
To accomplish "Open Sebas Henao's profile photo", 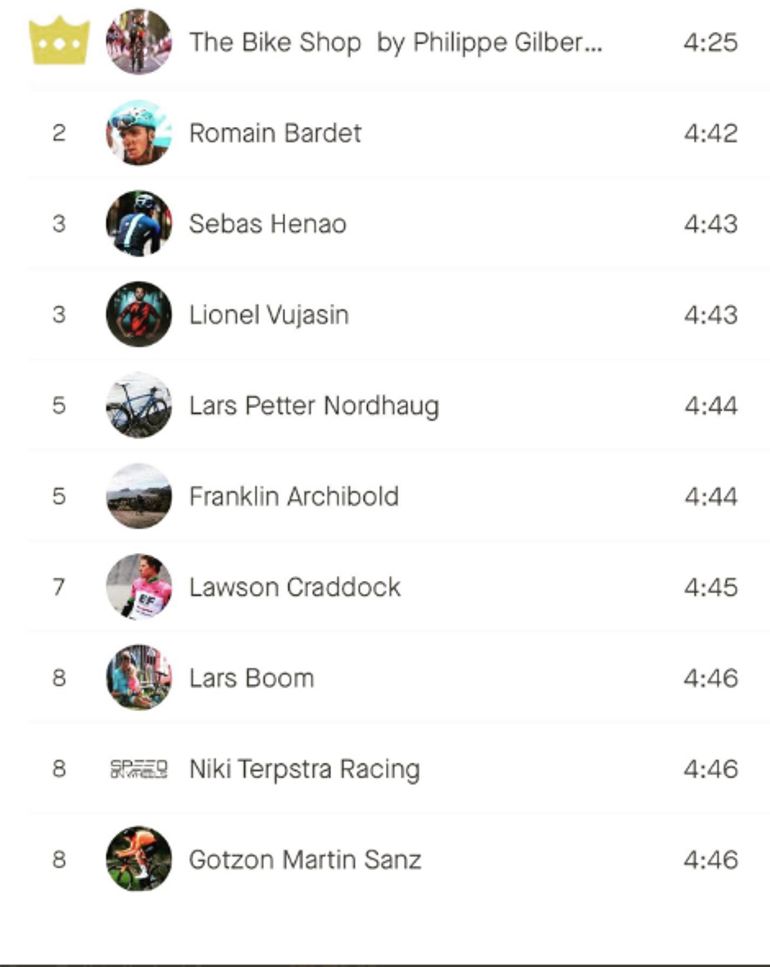I will pos(139,224).
